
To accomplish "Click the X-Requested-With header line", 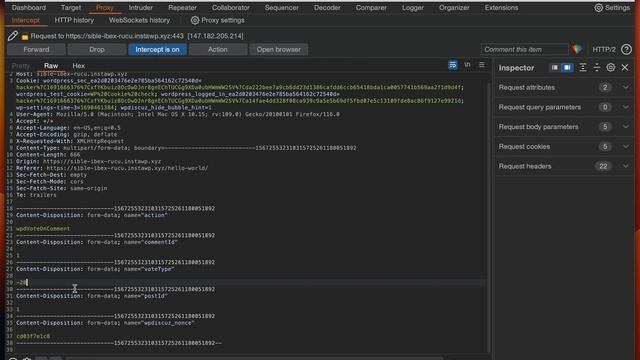I will pos(70,141).
